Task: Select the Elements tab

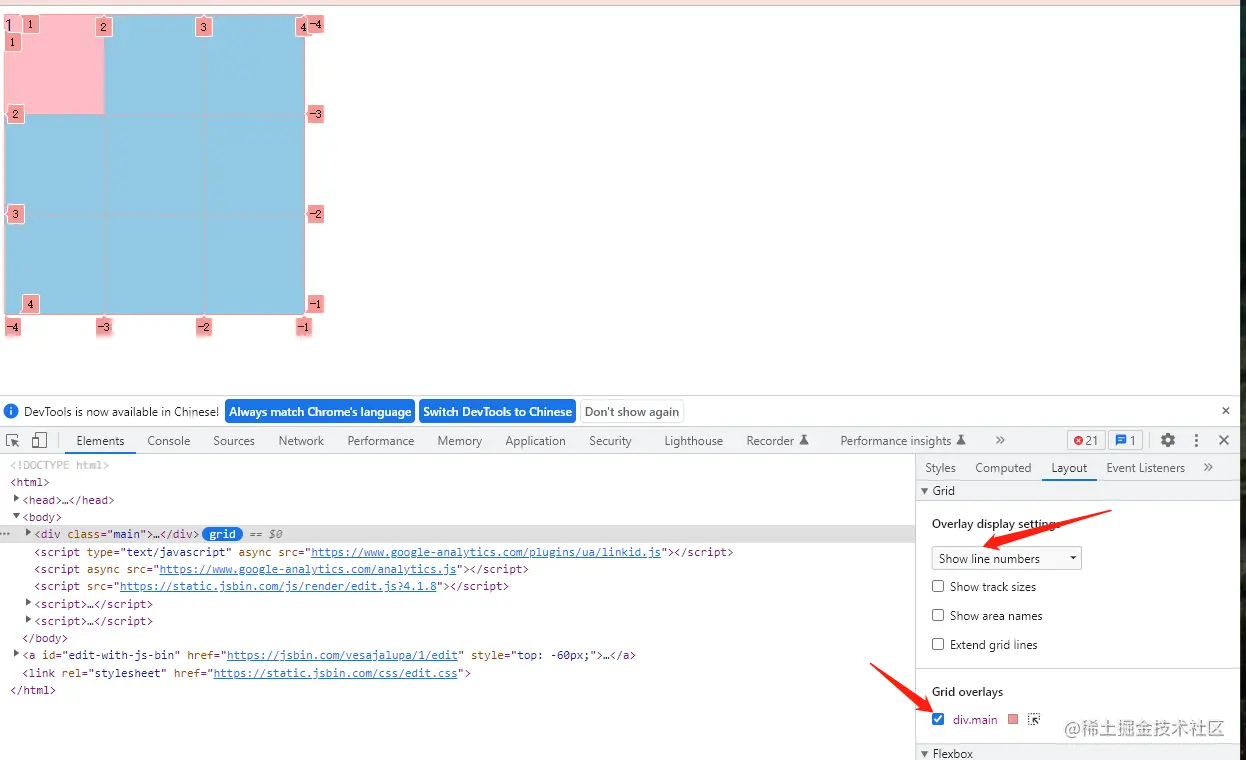Action: [101, 441]
